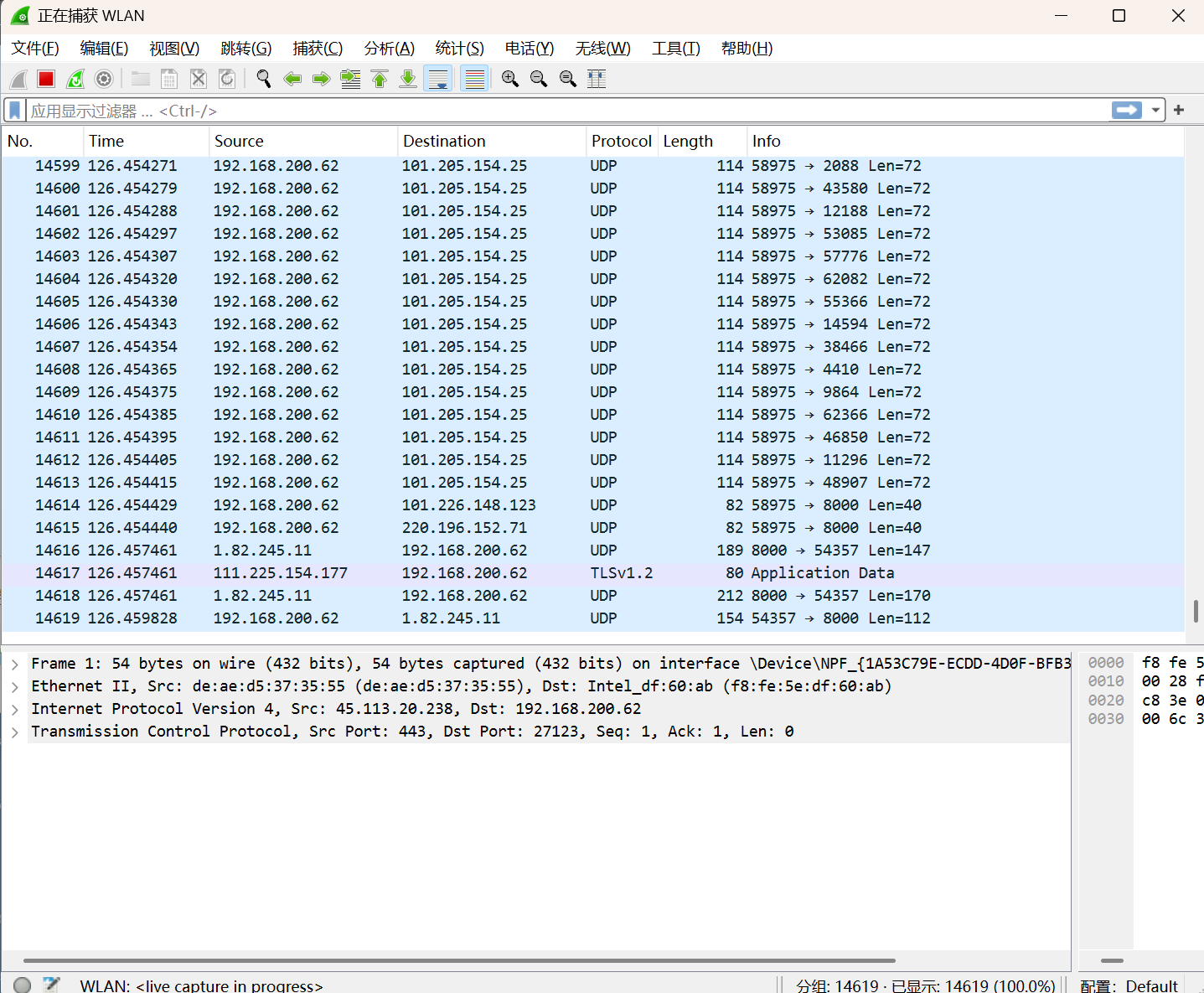Open the 工具(T) menu
This screenshot has width=1204, height=993.
tap(676, 49)
